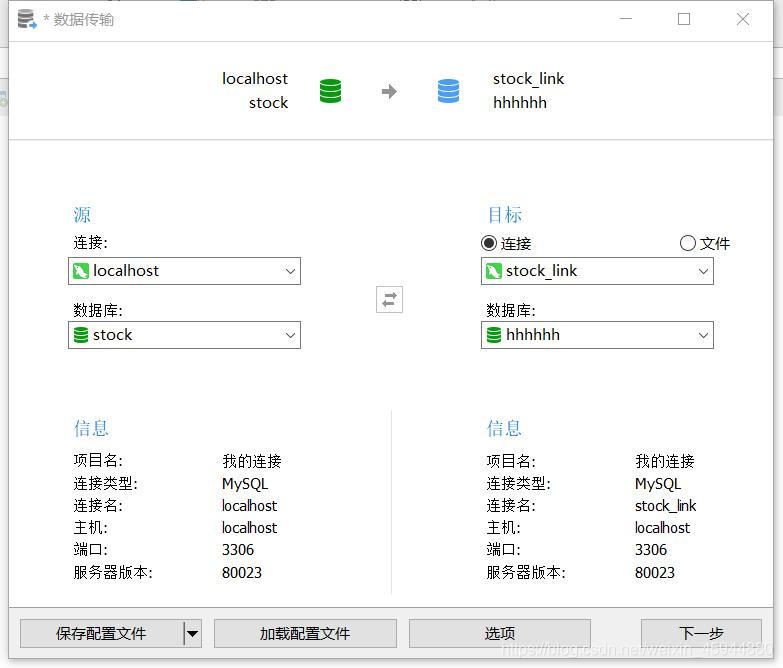Click the green source database icon in header
The height and width of the screenshot is (668, 783).
coord(330,91)
